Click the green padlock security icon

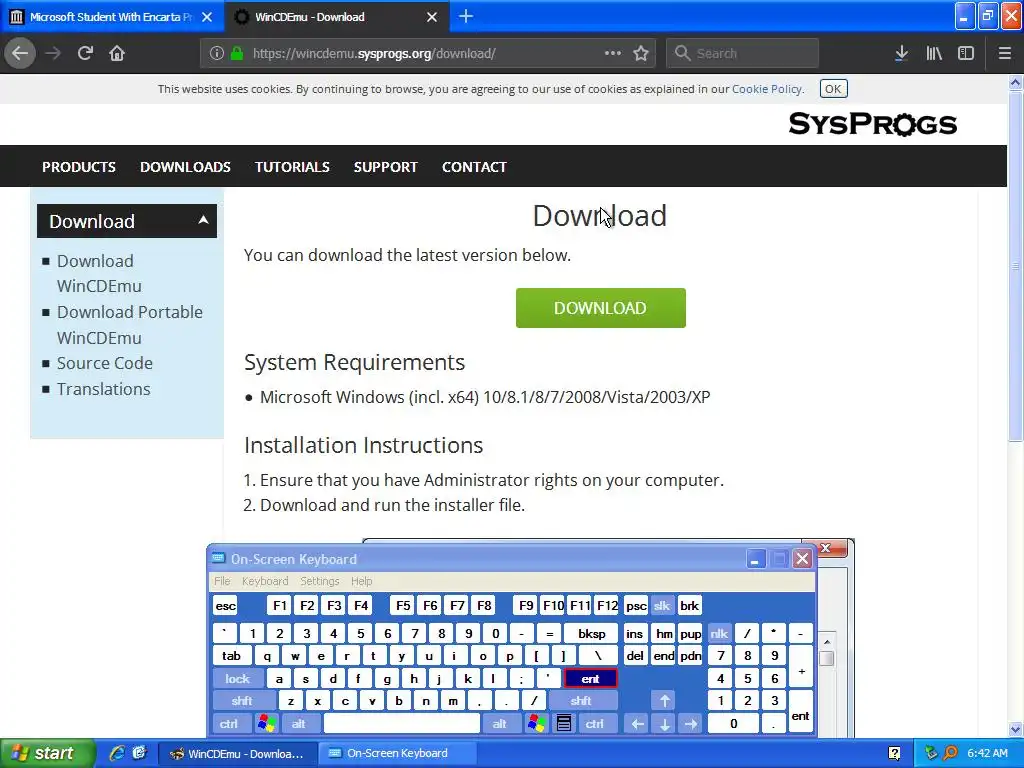pyautogui.click(x=236, y=54)
